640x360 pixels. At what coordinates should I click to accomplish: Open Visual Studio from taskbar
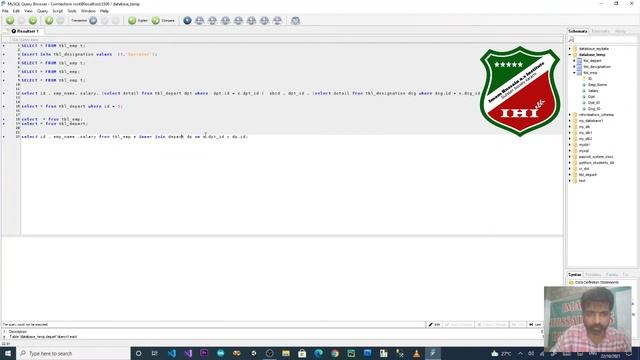pyautogui.click(x=188, y=353)
